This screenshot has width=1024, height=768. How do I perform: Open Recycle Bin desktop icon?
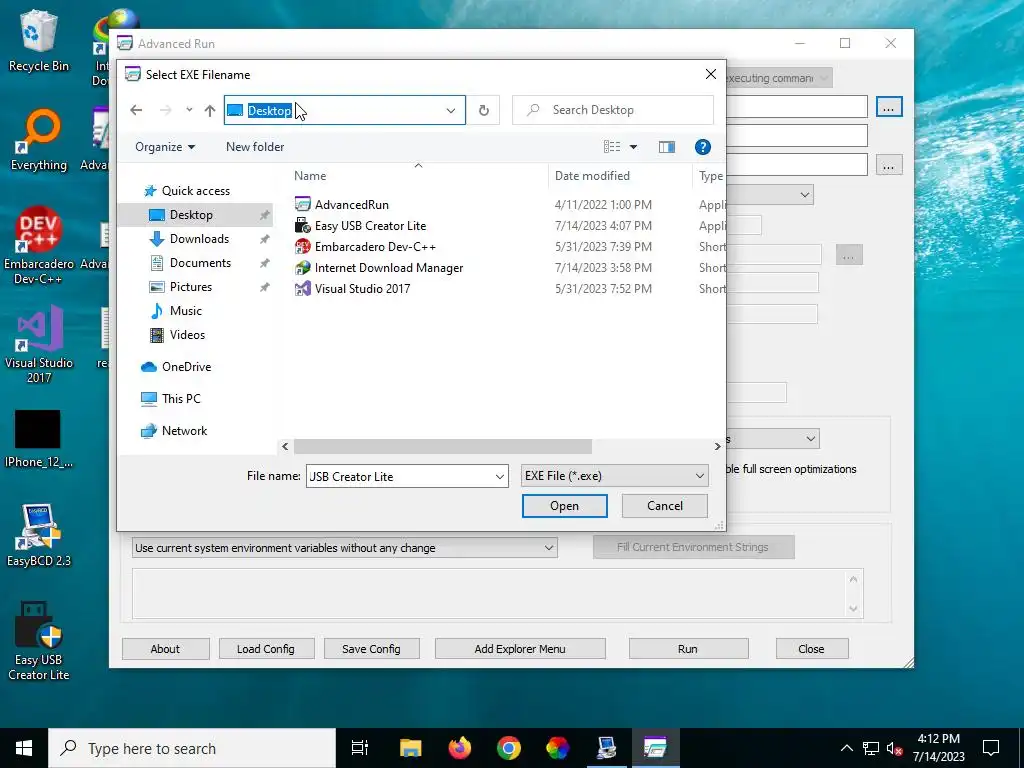(x=39, y=40)
